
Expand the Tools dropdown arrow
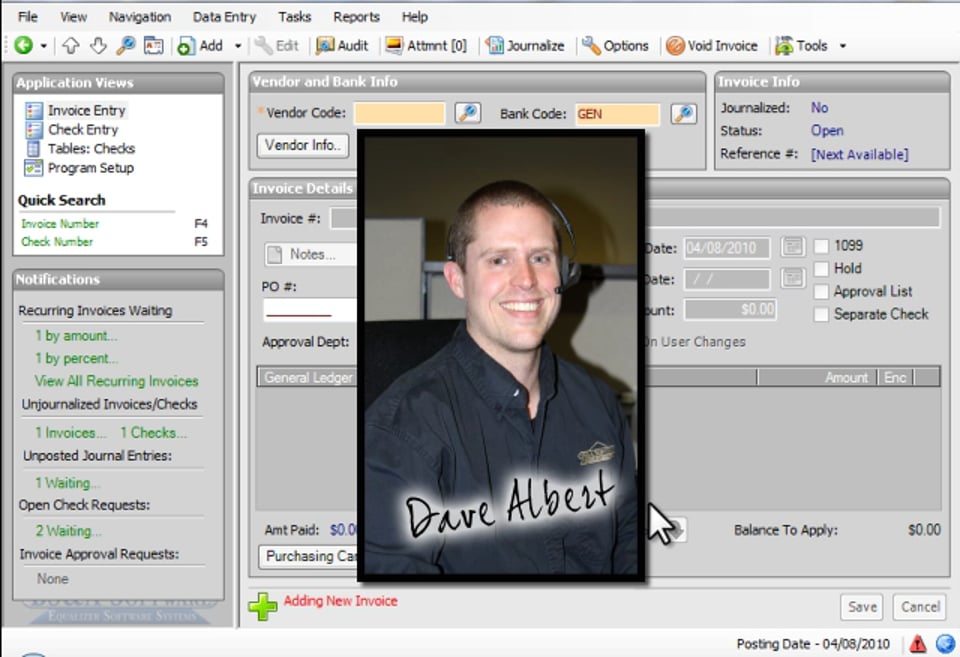coord(842,46)
